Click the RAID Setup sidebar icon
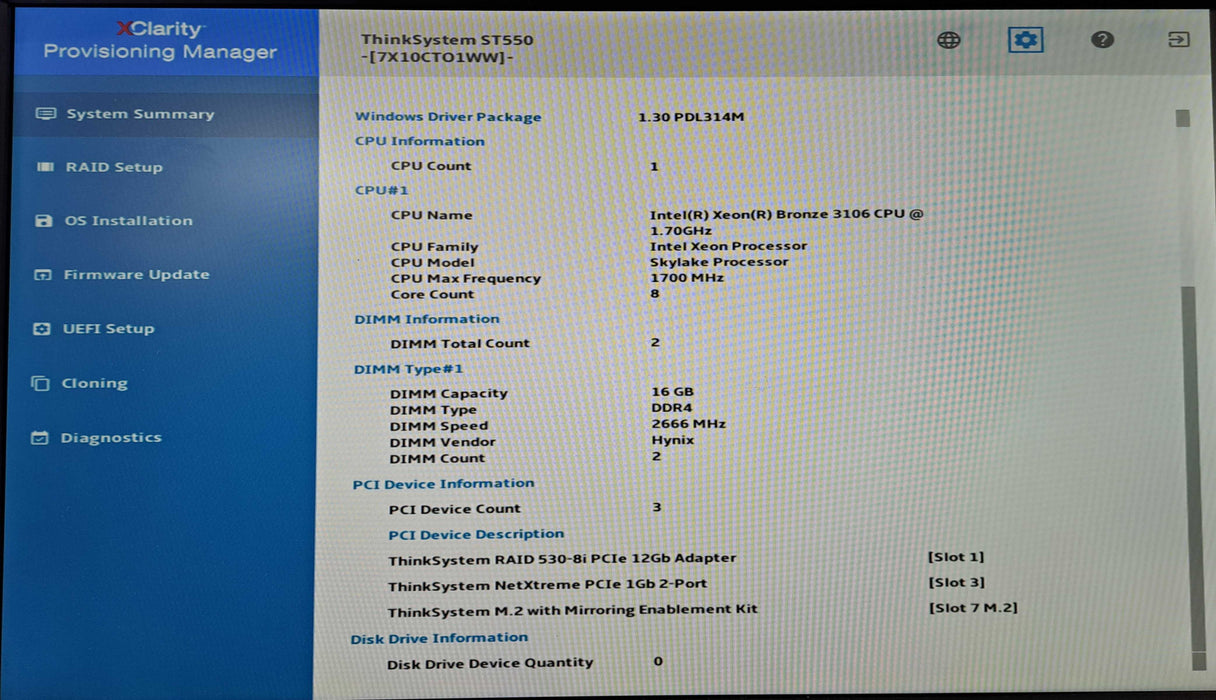This screenshot has width=1216, height=700. coord(45,167)
